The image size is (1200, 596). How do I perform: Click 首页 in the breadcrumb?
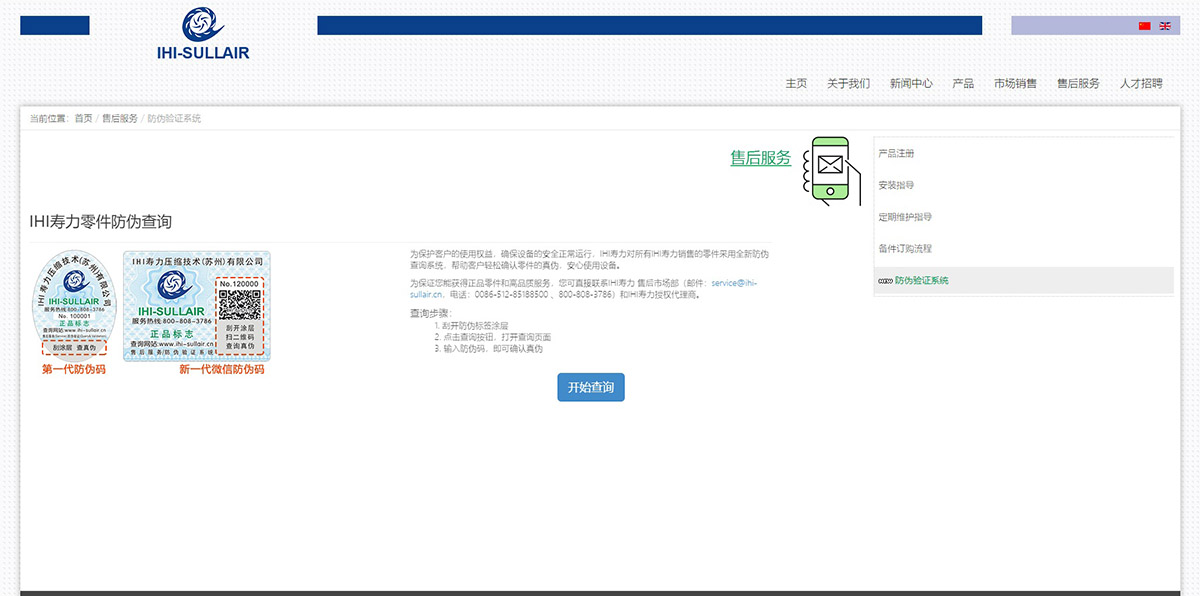[x=83, y=118]
